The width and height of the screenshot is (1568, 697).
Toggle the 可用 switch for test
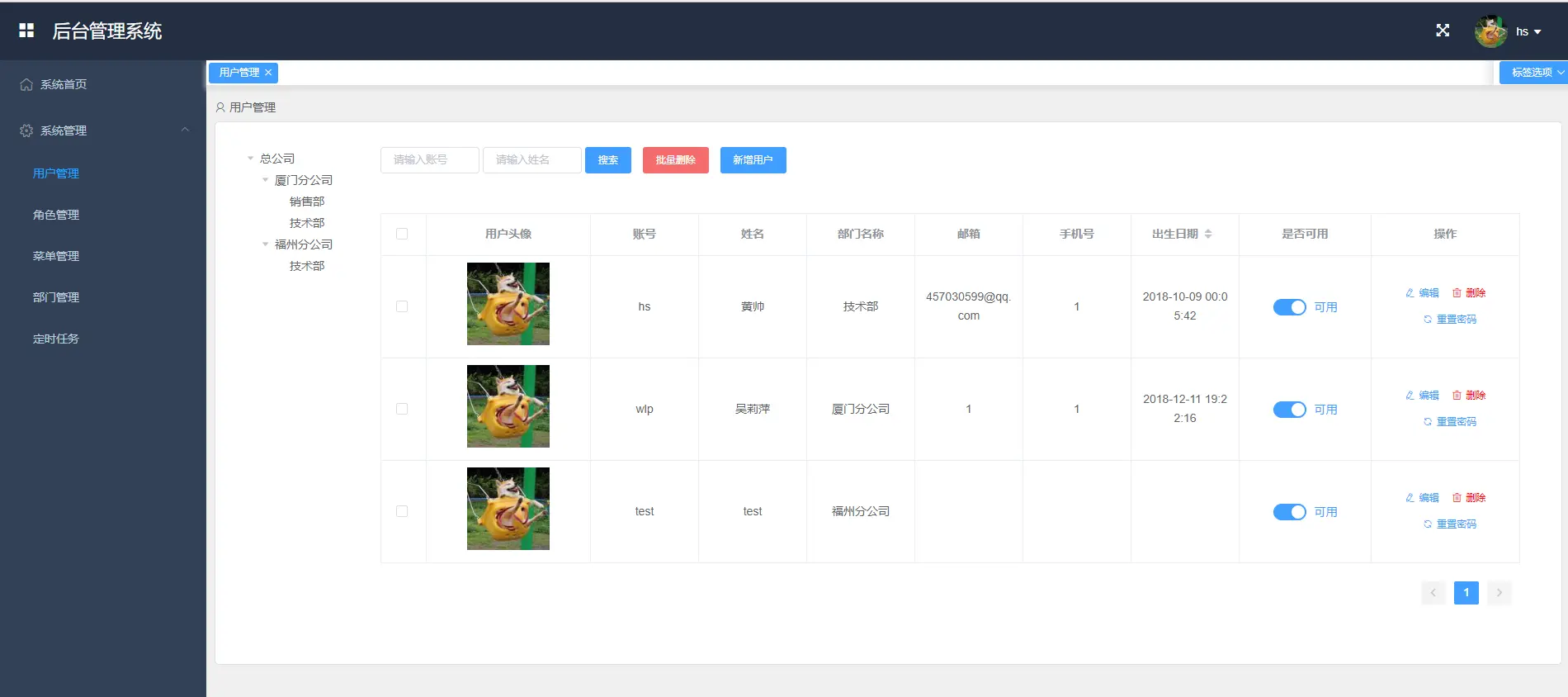(x=1290, y=512)
